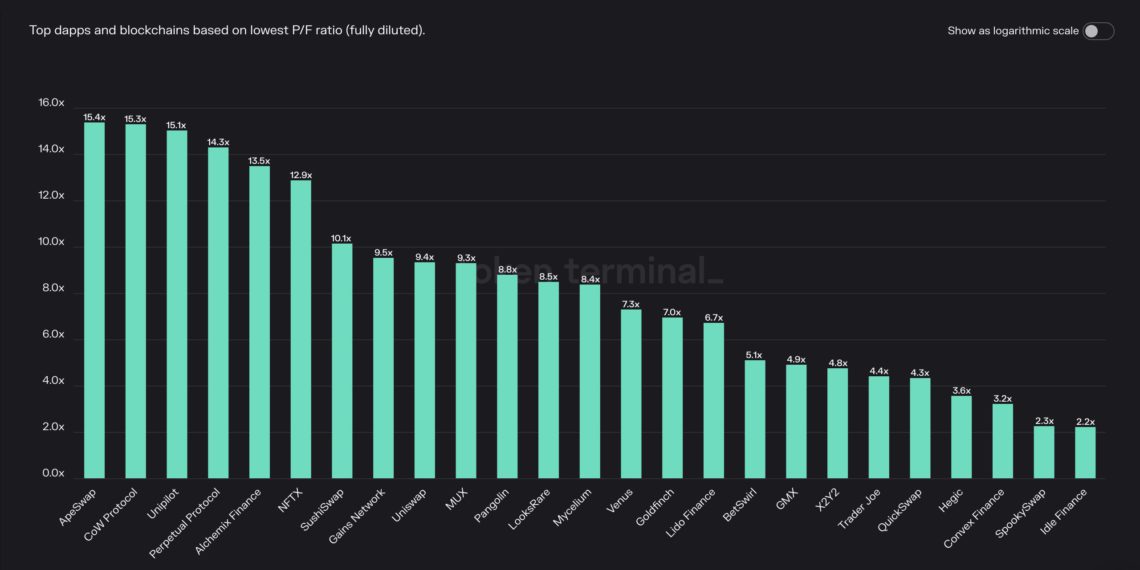
Task: Select the Trader Joe bar
Action: 879,428
